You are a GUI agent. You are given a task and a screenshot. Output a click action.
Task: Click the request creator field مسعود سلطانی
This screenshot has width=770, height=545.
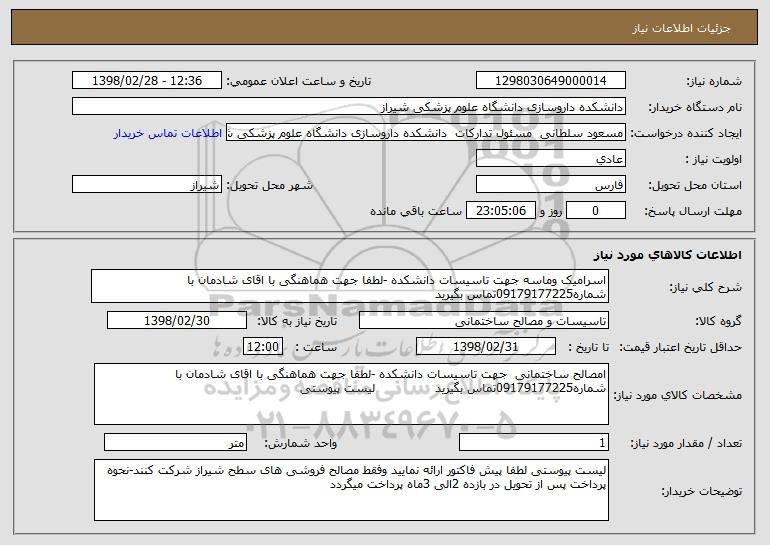pyautogui.click(x=426, y=133)
